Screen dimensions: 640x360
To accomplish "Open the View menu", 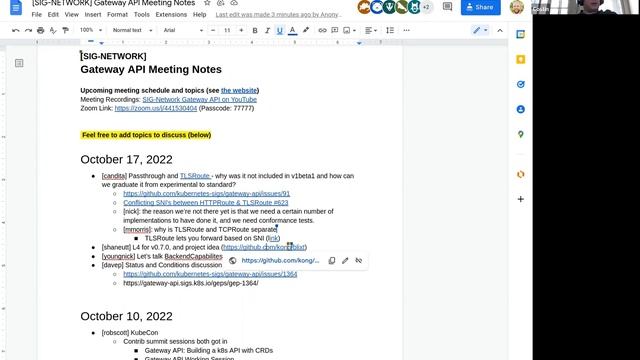I will [x=71, y=14].
